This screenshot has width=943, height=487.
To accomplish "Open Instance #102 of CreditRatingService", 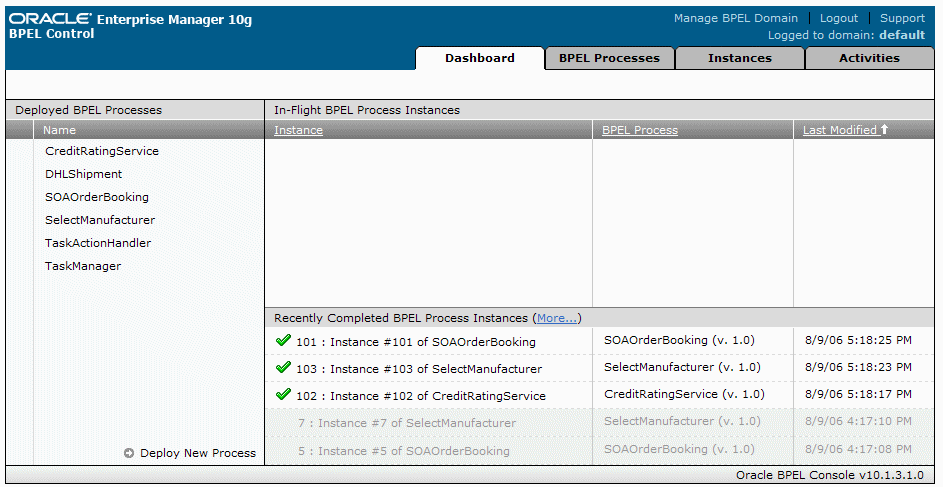I will pyautogui.click(x=421, y=396).
